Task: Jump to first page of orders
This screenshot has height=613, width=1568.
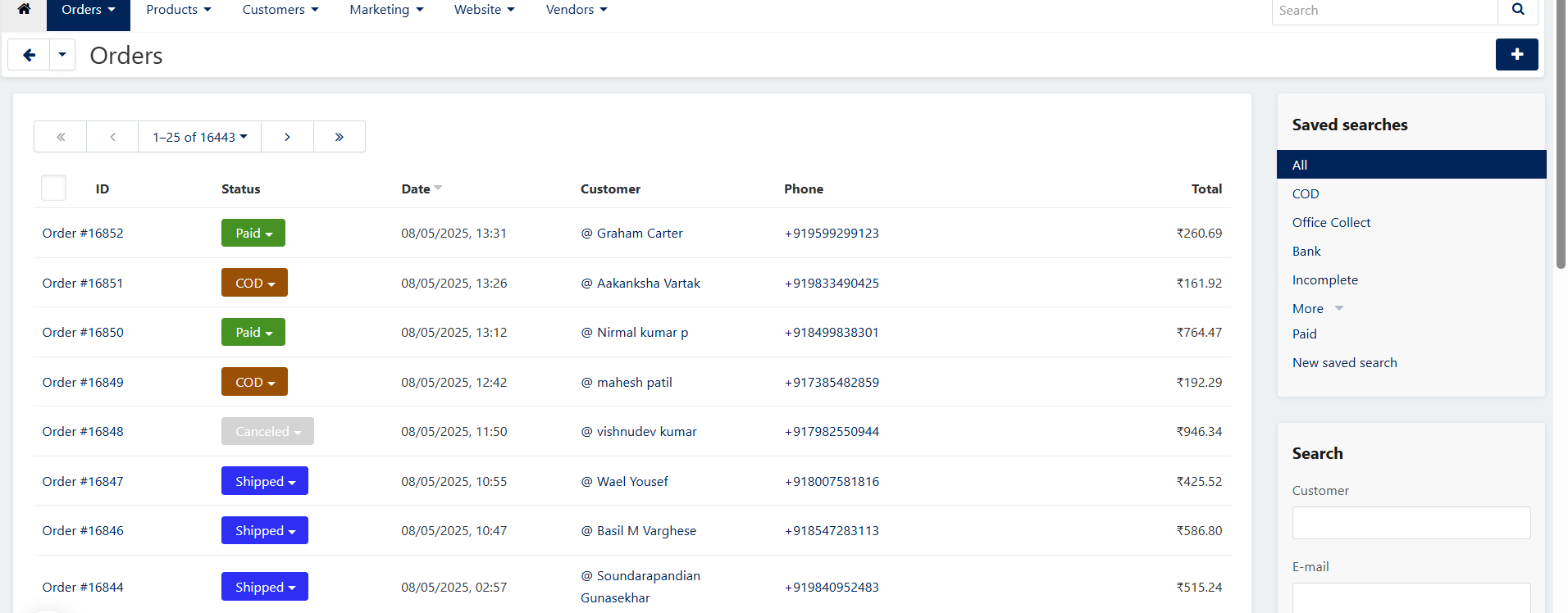Action: [x=60, y=137]
